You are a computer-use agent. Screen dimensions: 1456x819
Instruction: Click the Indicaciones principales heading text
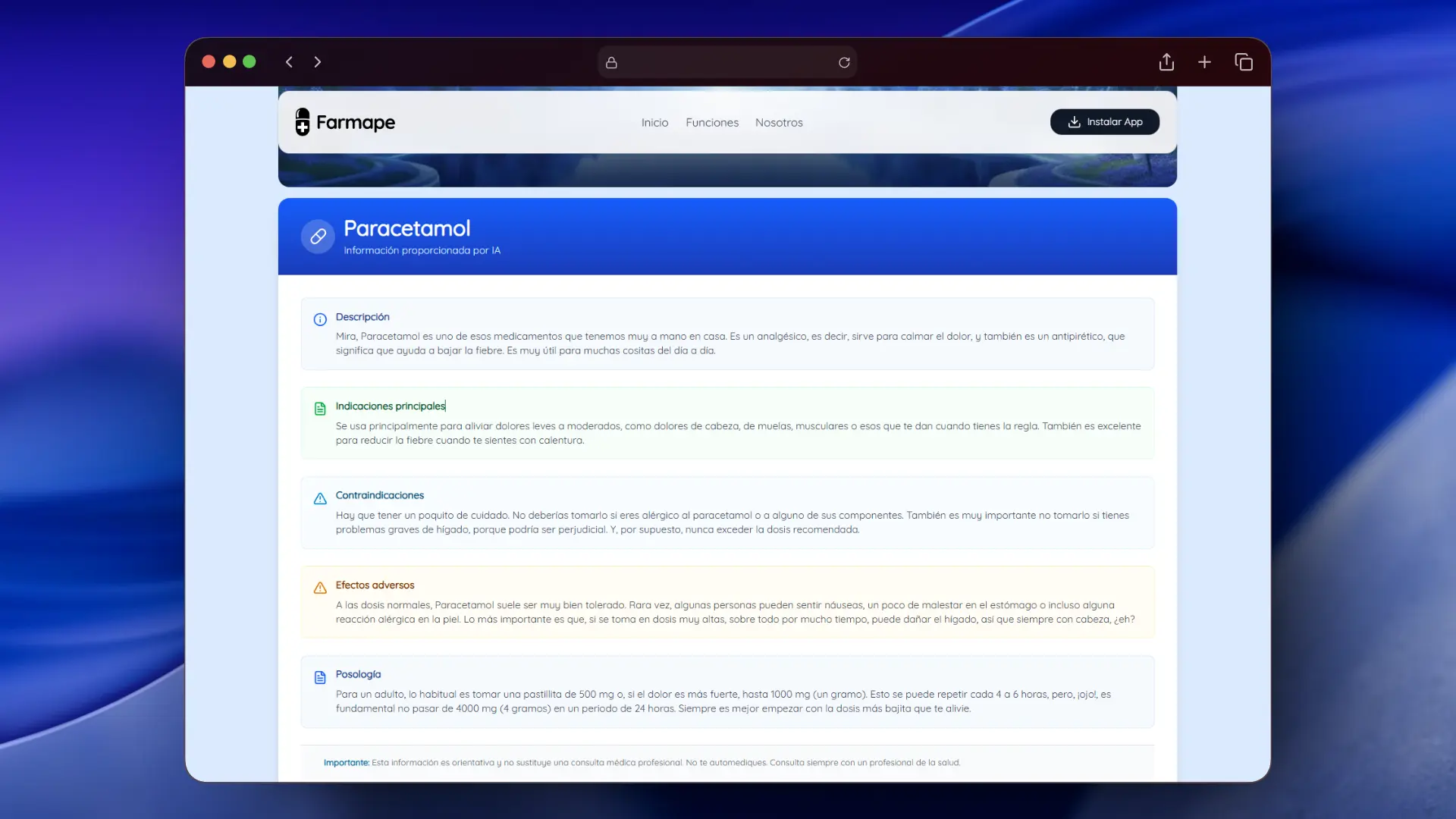click(390, 406)
